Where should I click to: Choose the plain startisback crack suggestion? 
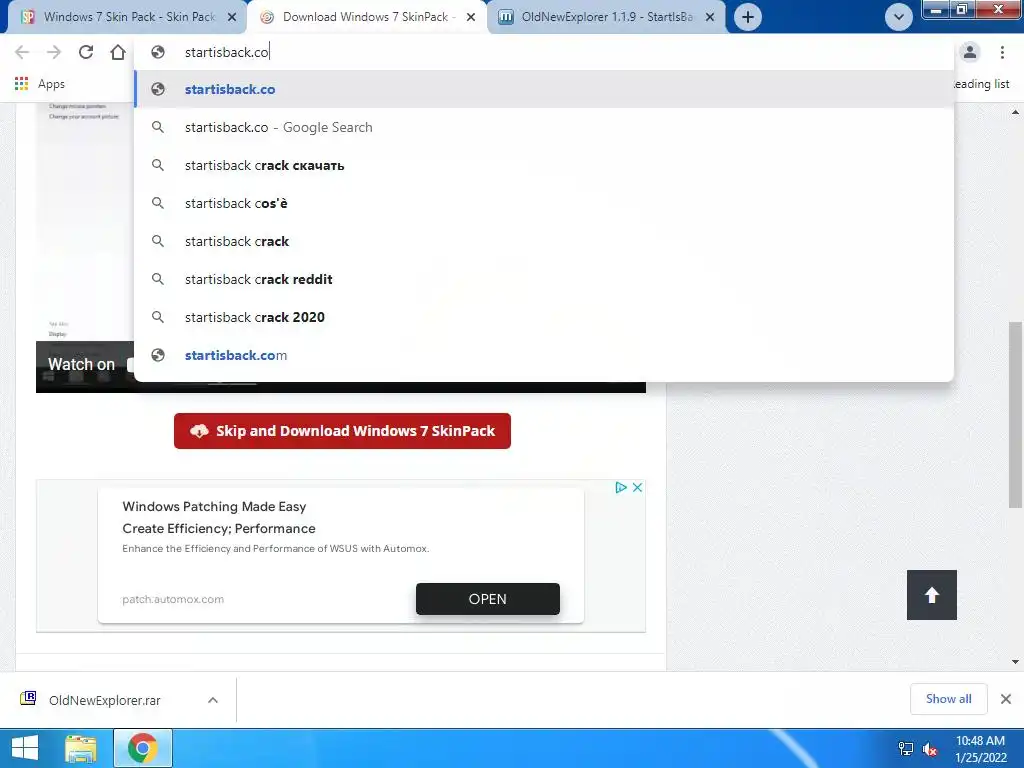[x=543, y=241]
